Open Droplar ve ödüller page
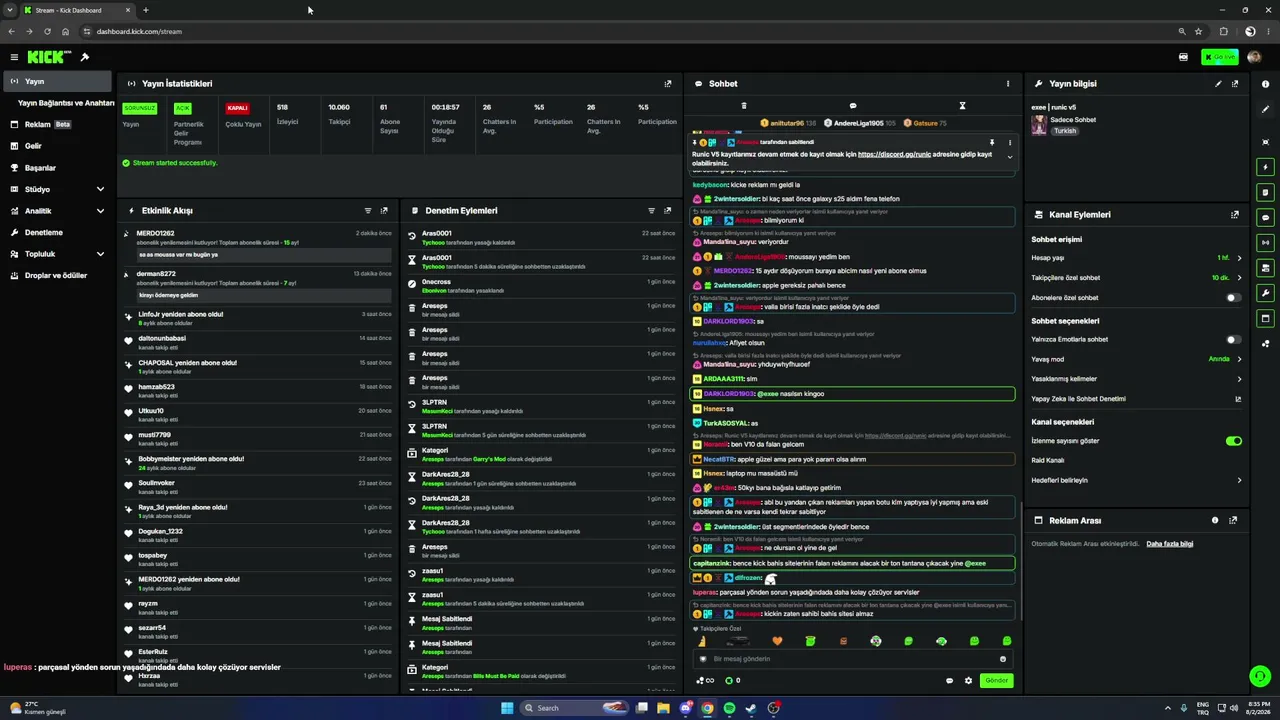1280x720 pixels. [x=57, y=275]
